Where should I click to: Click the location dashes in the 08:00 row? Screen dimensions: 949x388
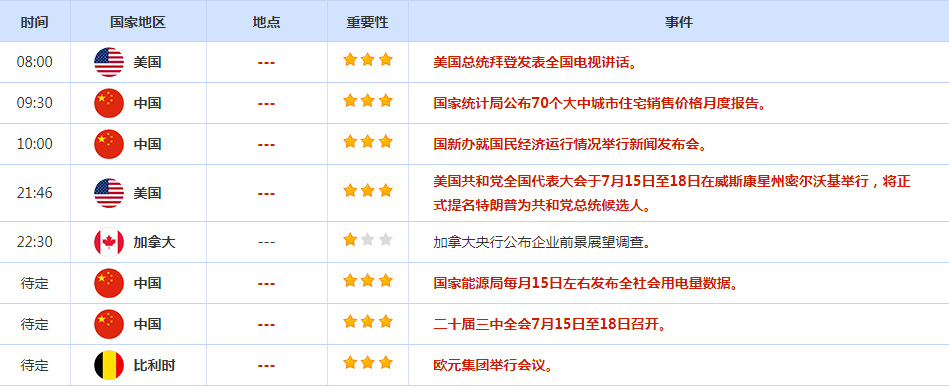pos(266,62)
